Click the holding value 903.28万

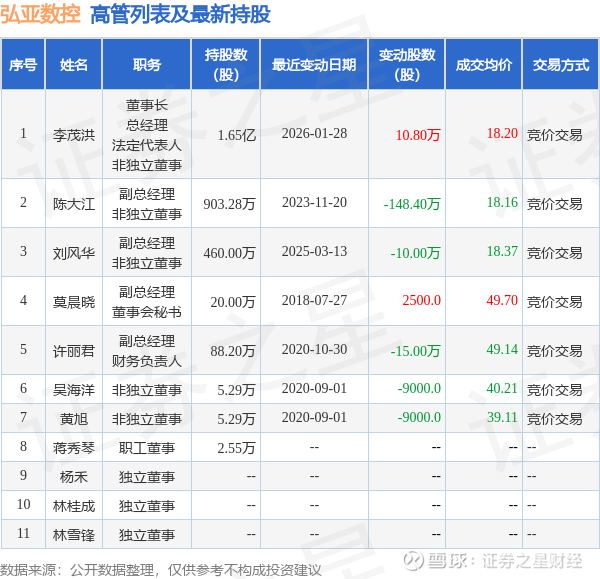pos(229,204)
